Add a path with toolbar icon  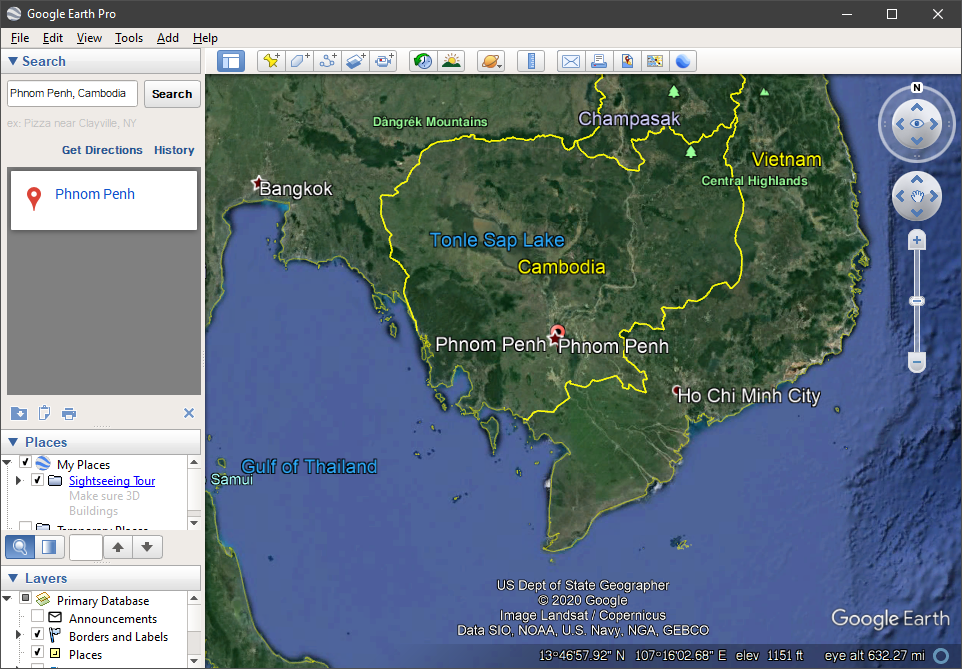click(x=328, y=61)
